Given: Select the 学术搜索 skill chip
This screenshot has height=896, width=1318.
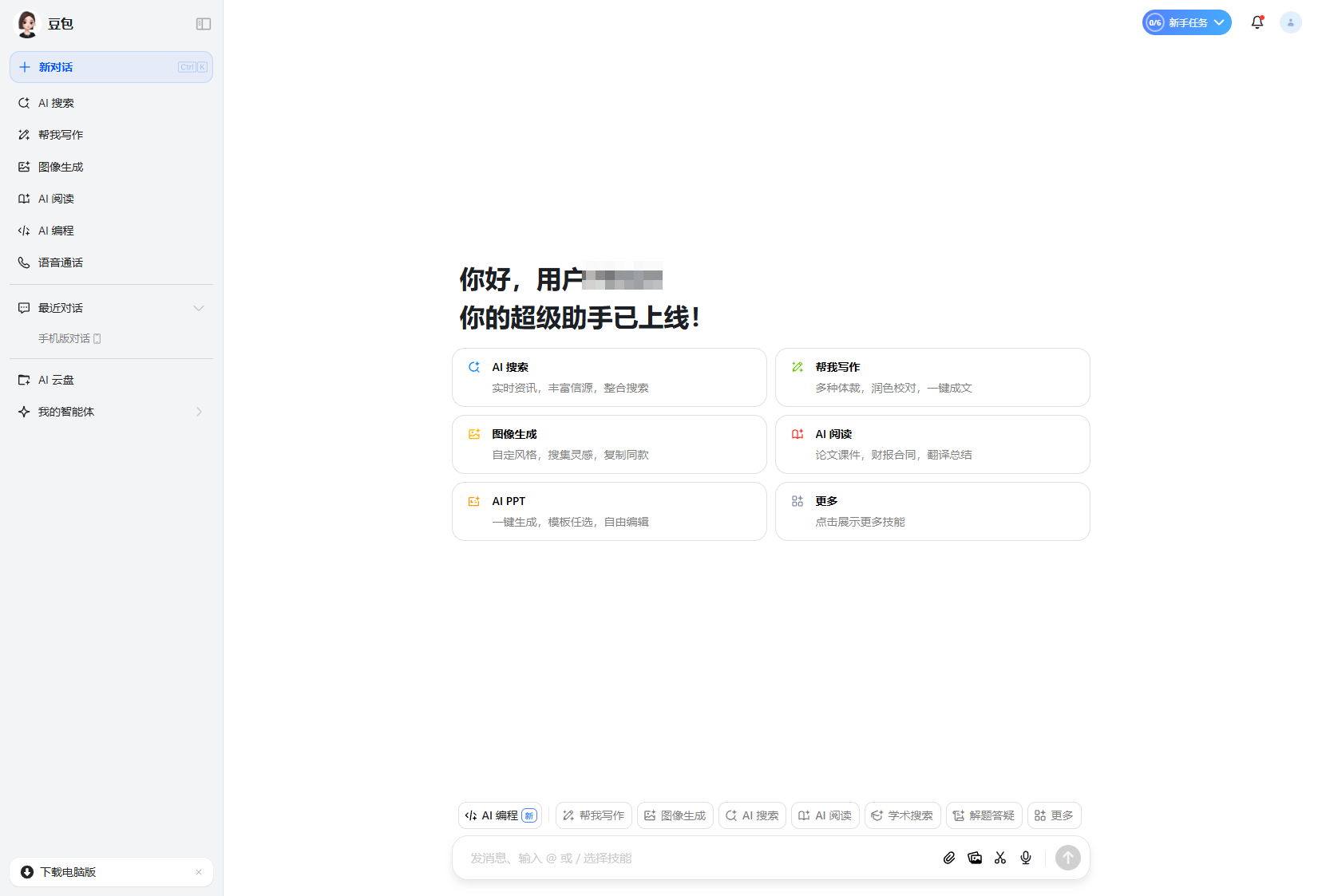Looking at the screenshot, I should 903,815.
